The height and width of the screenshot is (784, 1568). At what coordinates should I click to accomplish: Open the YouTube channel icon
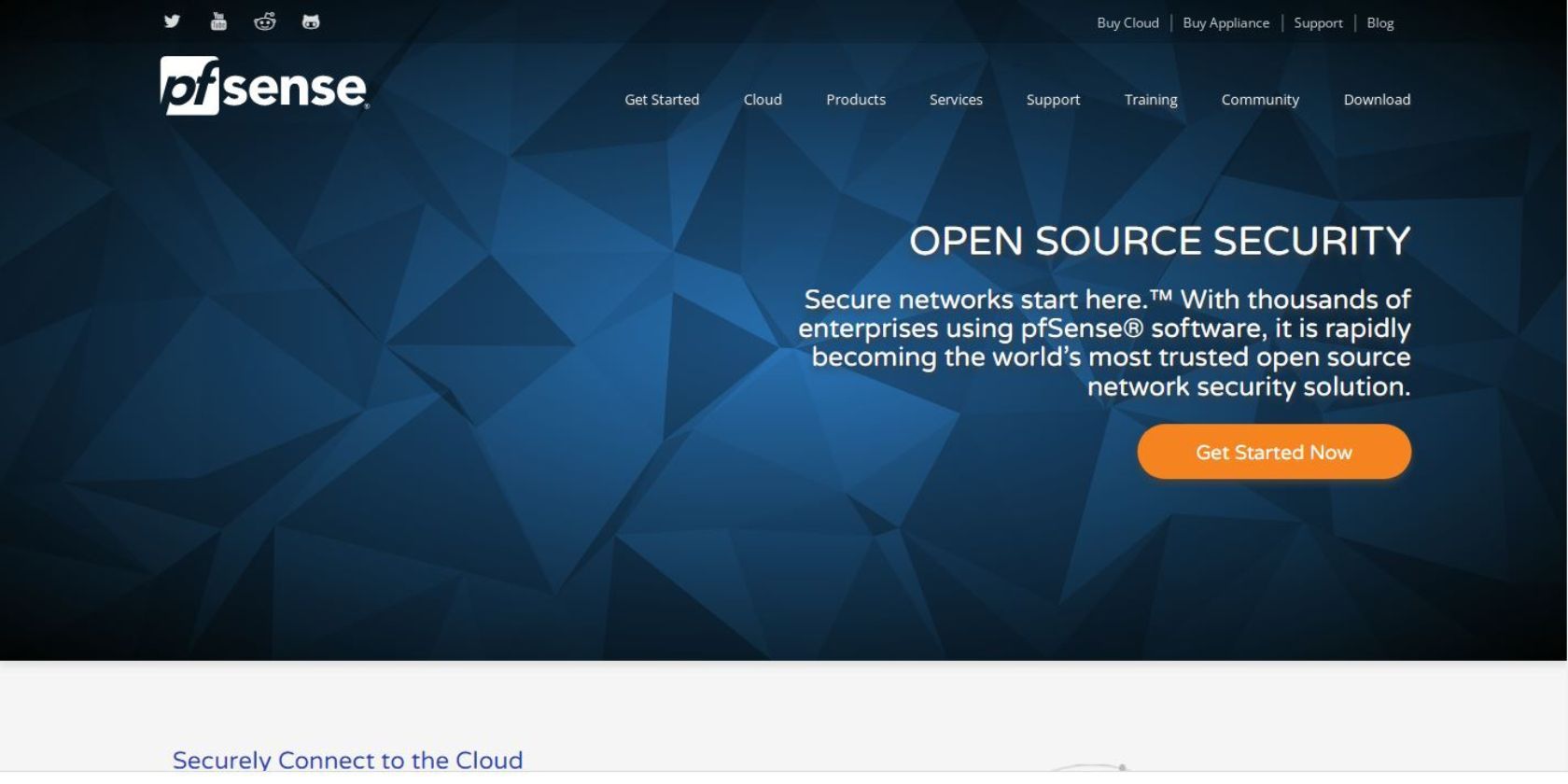(x=218, y=21)
